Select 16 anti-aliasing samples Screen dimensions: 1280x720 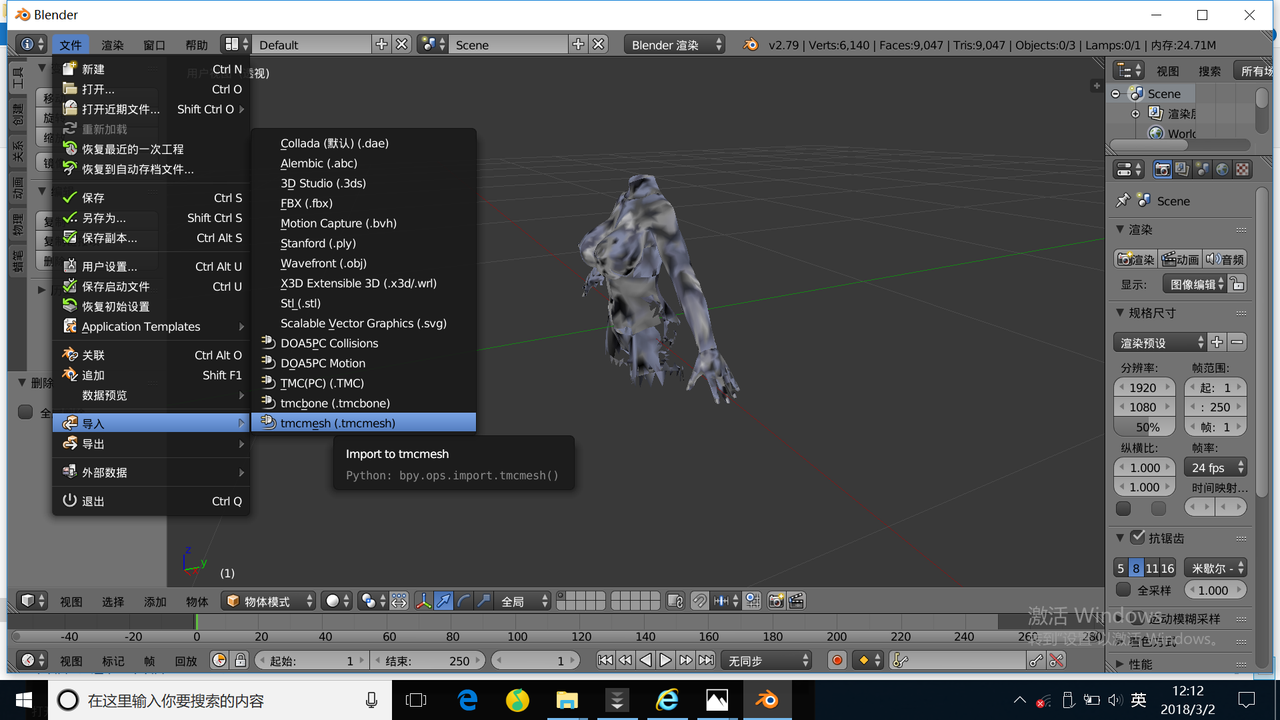pos(1167,568)
